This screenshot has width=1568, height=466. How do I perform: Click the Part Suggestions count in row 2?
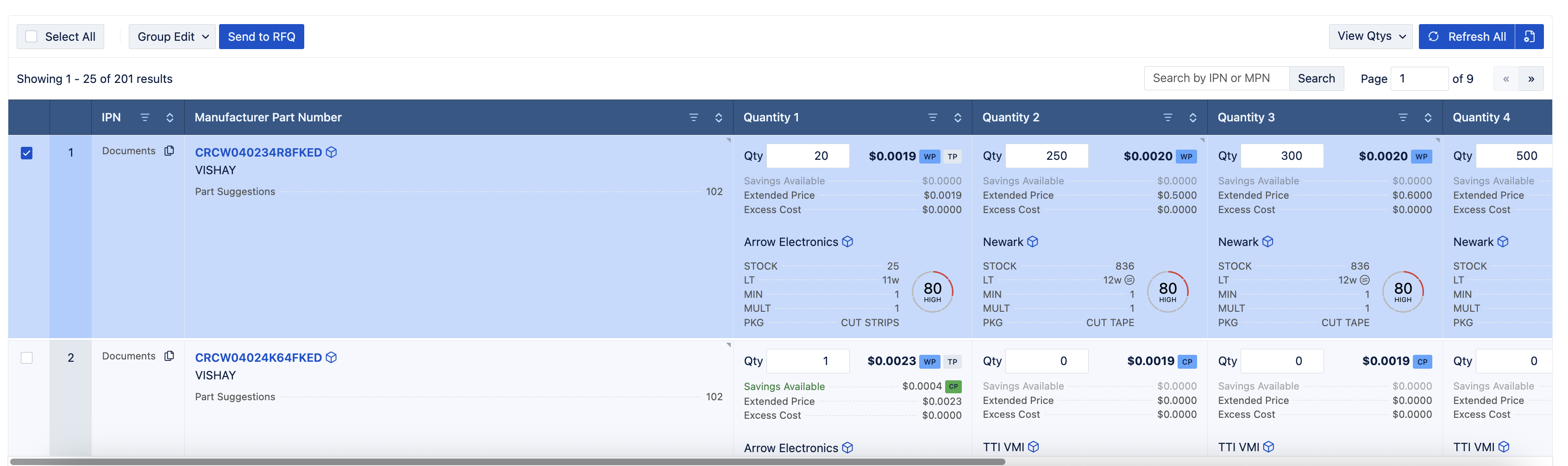[714, 397]
